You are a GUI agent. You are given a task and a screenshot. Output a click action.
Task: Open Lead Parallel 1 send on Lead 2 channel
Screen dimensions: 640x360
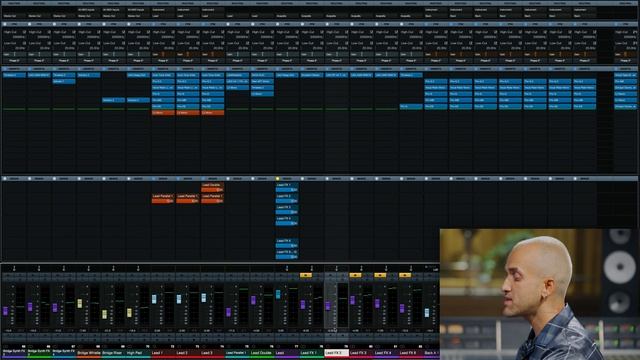click(188, 198)
